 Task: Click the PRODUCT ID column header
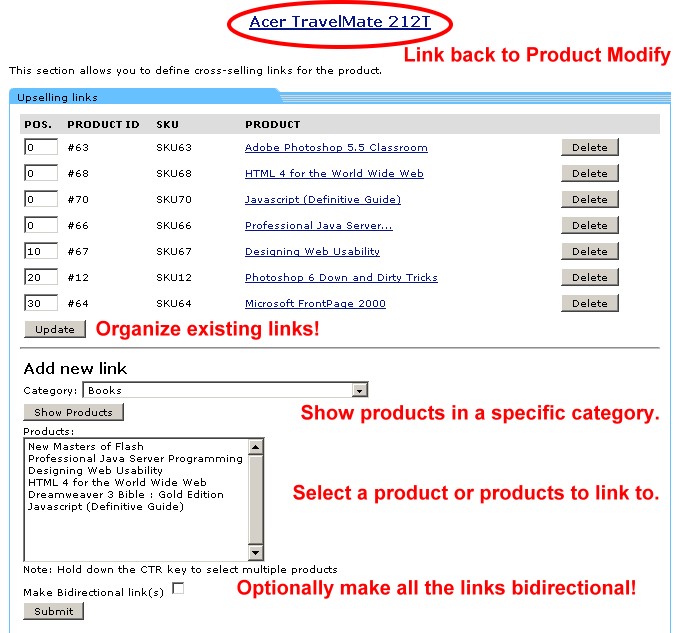tap(103, 124)
